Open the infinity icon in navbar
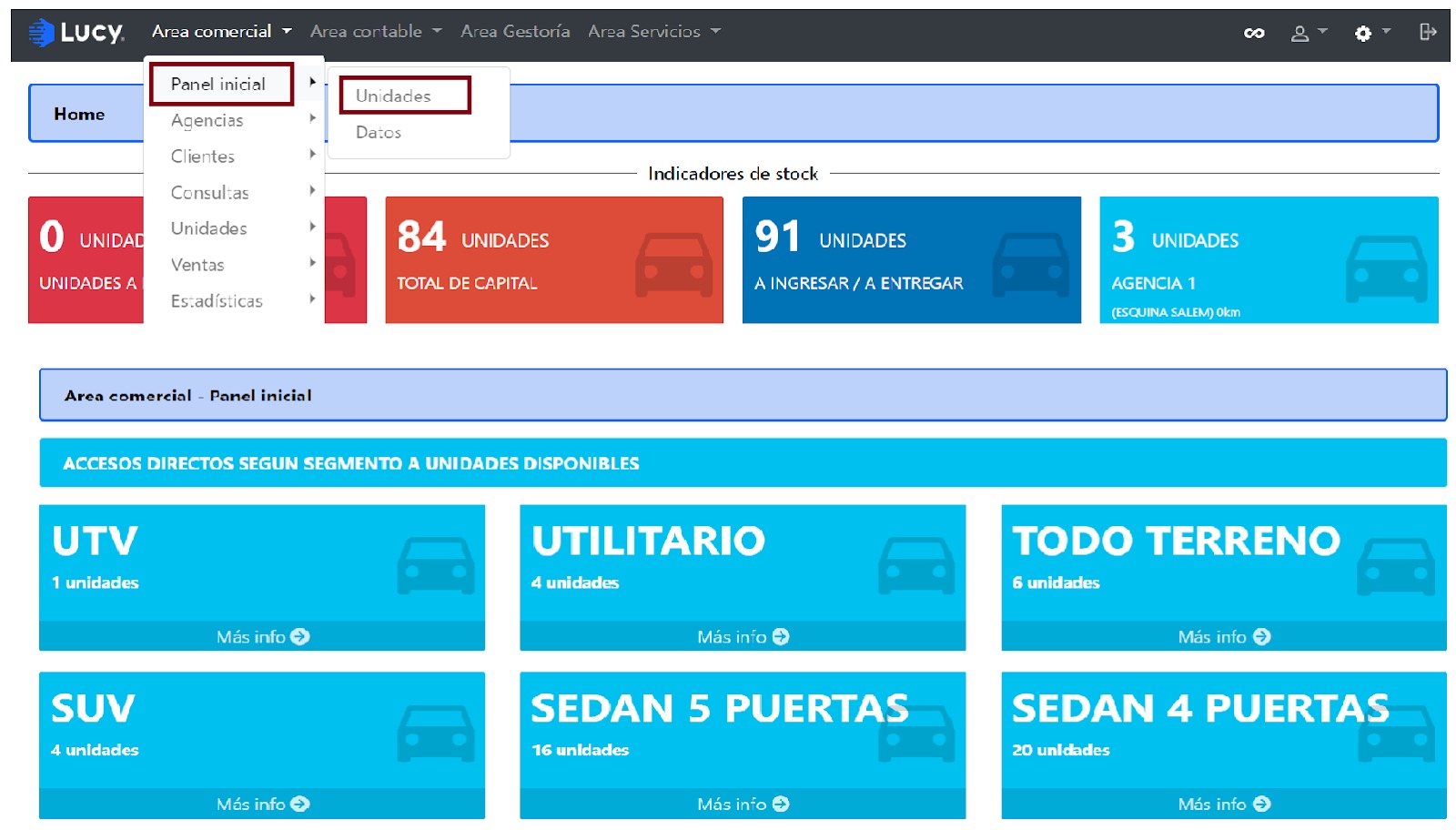The height and width of the screenshot is (830, 1456). pyautogui.click(x=1254, y=33)
